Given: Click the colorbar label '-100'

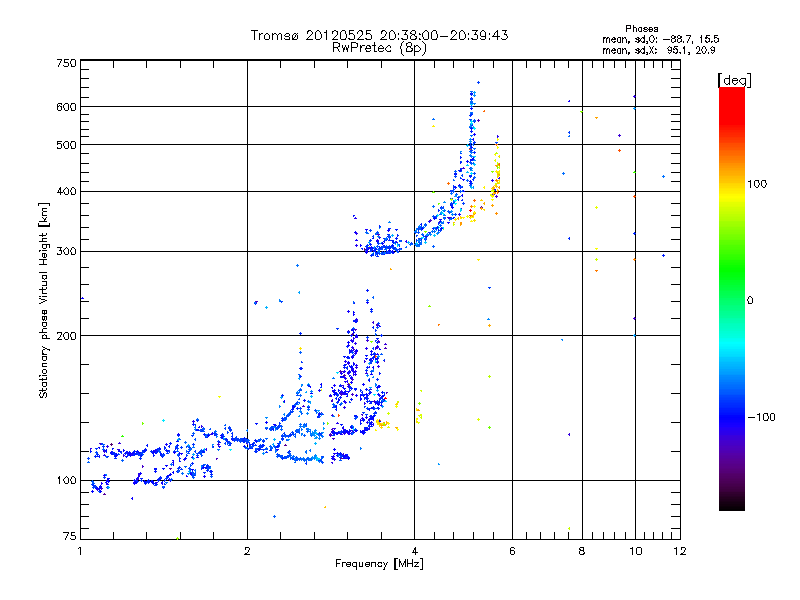Looking at the screenshot, I should [x=762, y=417].
